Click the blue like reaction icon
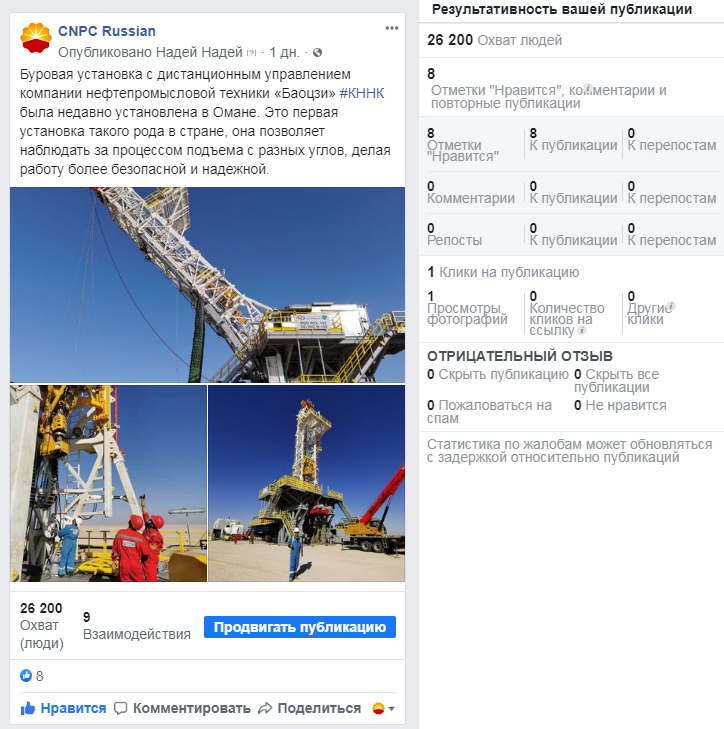Image resolution: width=724 pixels, height=729 pixels. coord(26,676)
